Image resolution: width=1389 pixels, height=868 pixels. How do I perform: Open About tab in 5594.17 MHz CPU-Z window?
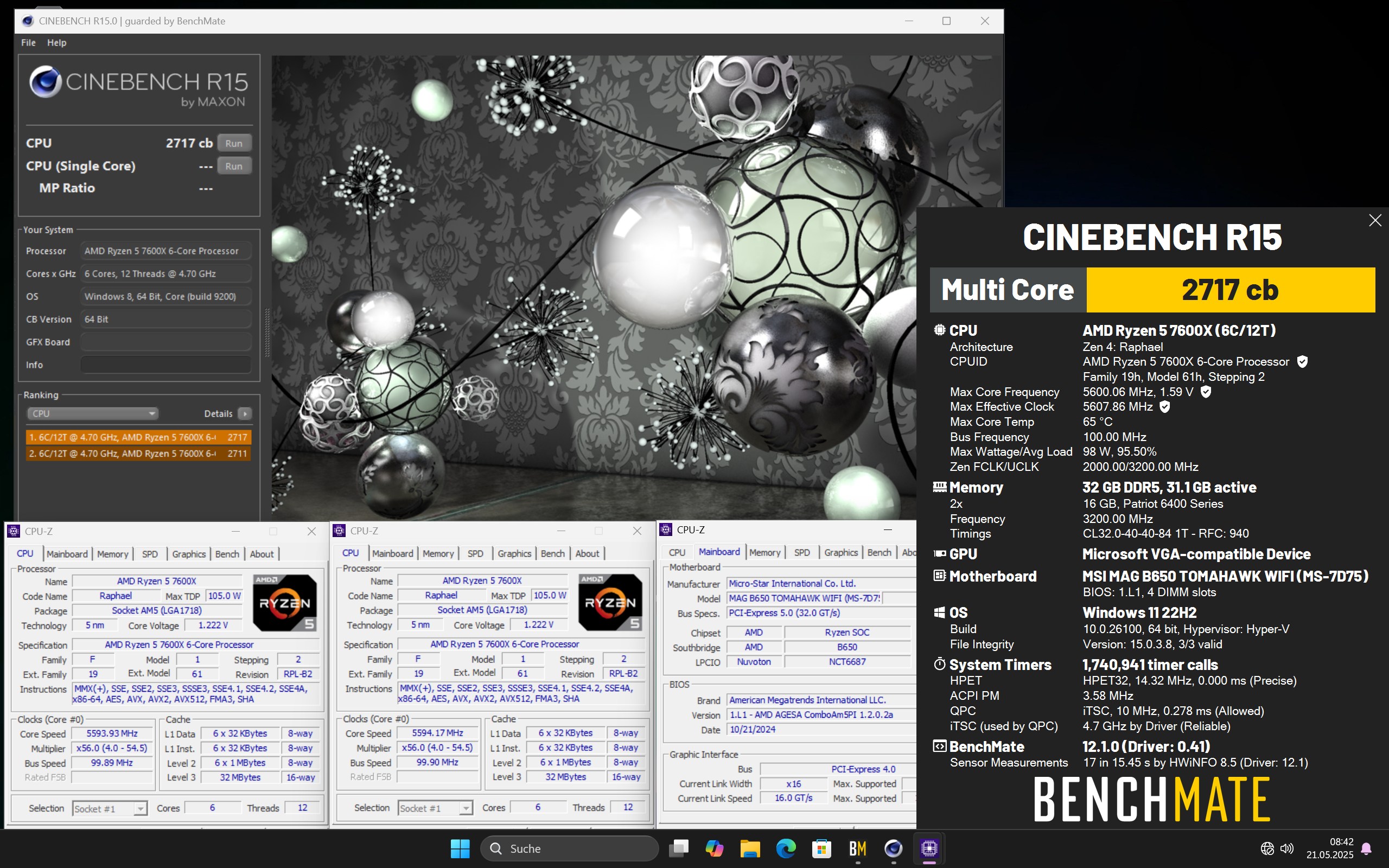(x=587, y=553)
